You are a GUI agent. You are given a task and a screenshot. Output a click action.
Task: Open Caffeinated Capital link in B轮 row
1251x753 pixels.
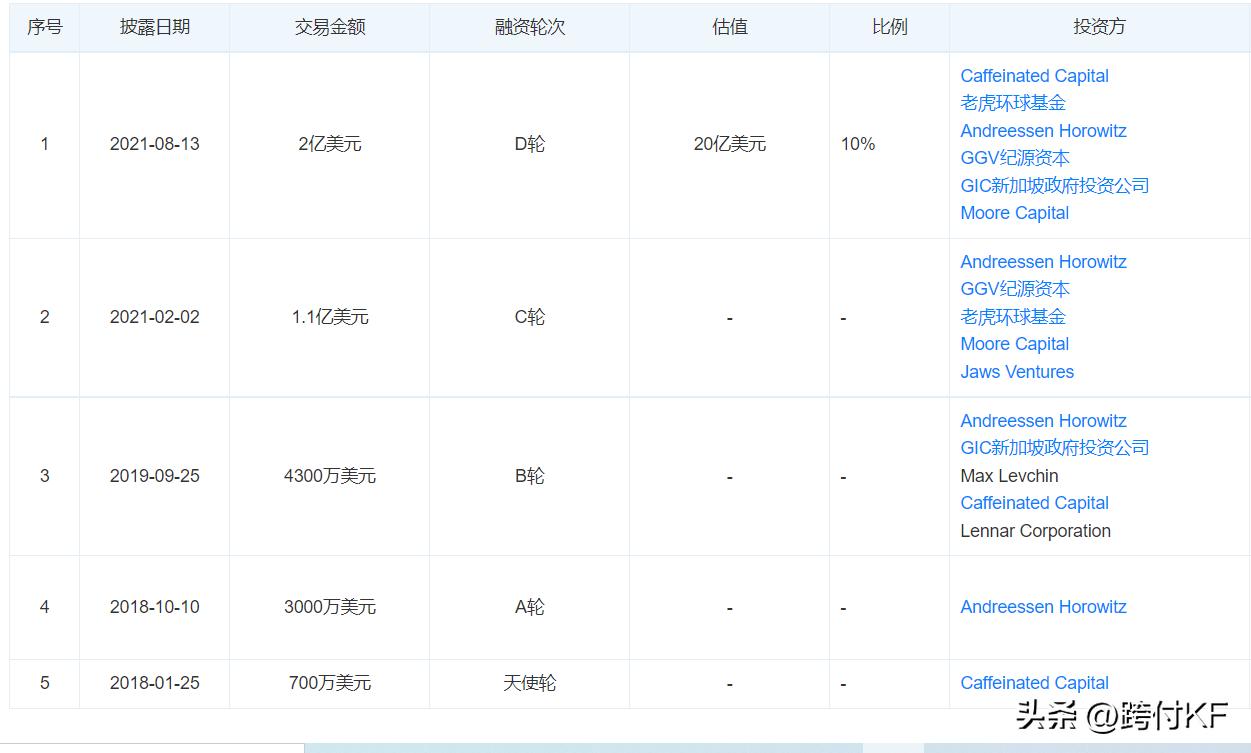click(x=1034, y=503)
